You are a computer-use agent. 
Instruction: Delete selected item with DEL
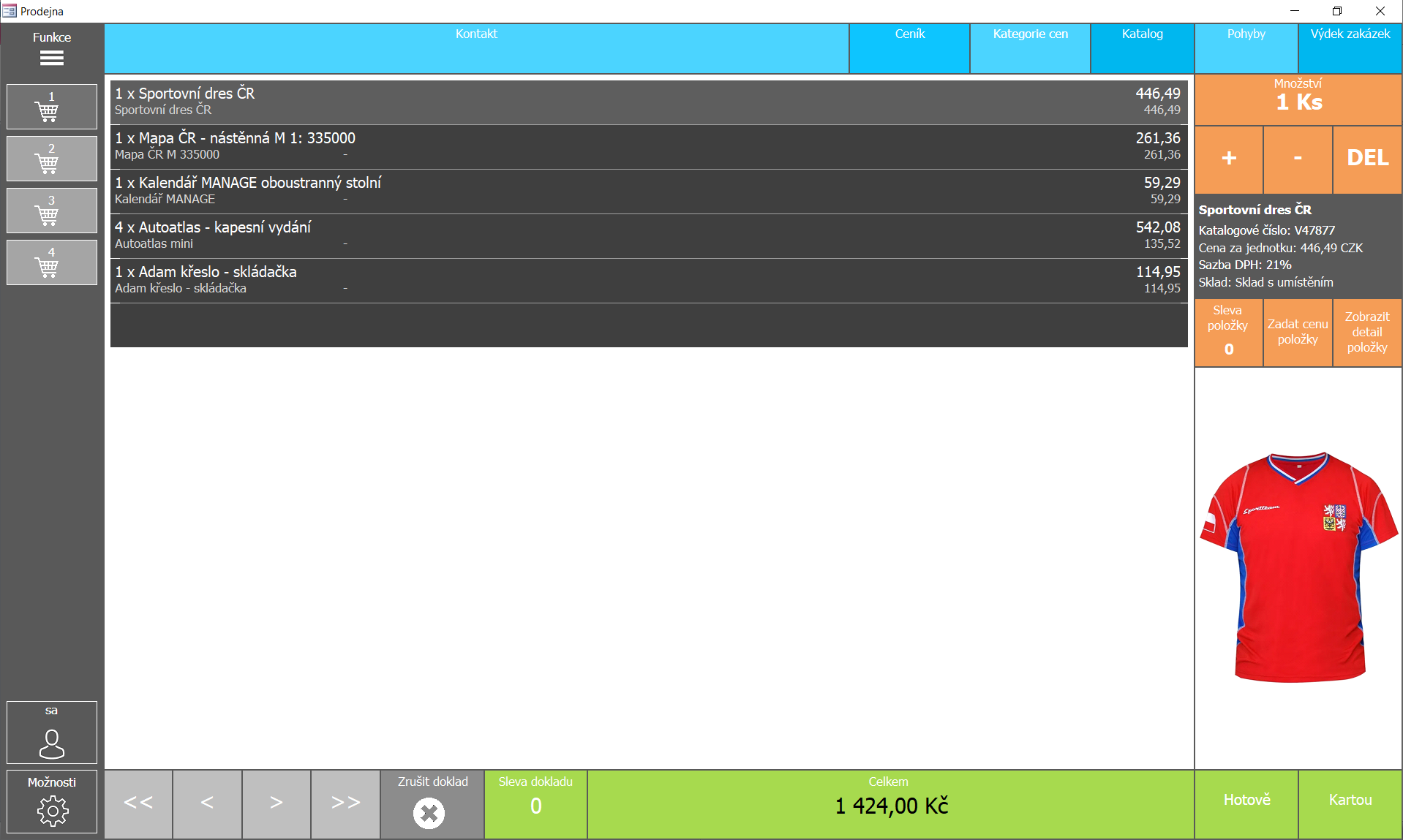(1367, 159)
